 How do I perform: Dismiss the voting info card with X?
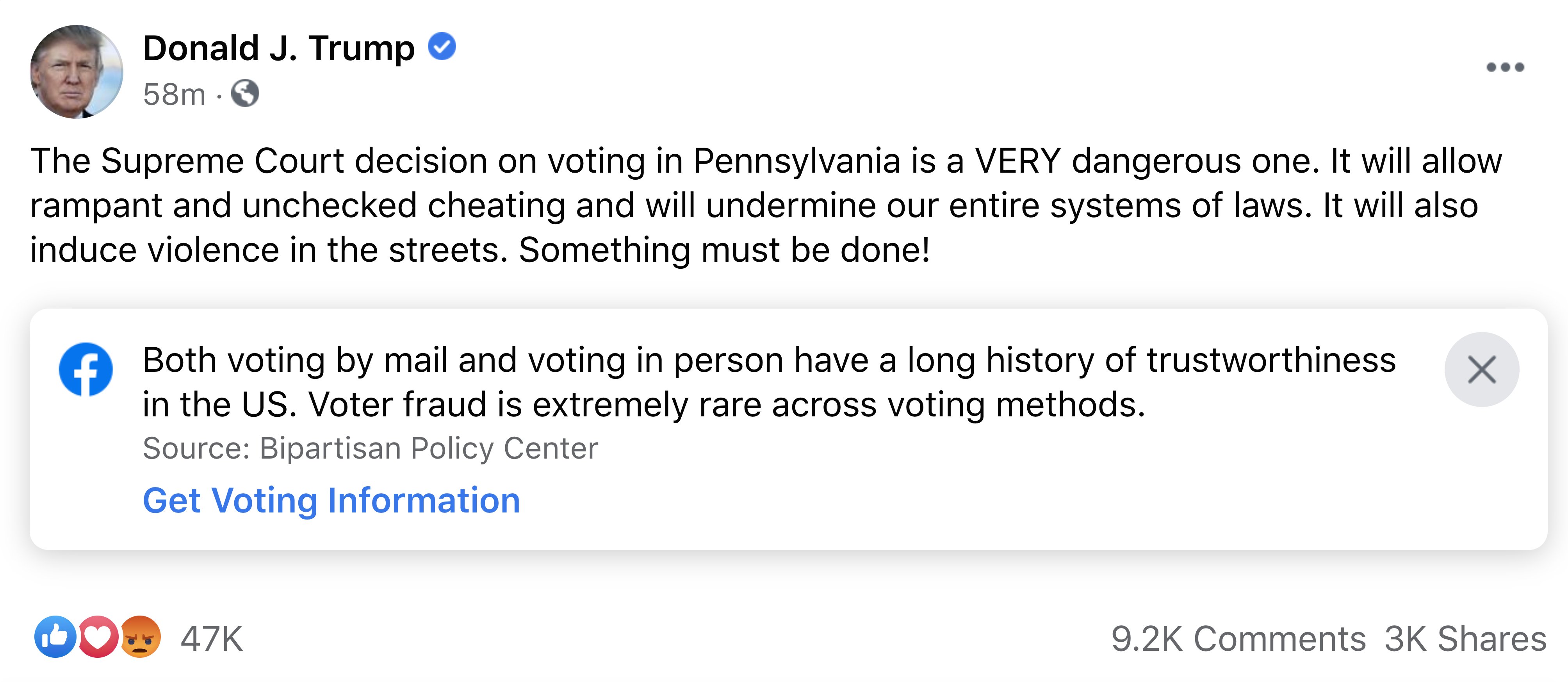(x=1482, y=369)
